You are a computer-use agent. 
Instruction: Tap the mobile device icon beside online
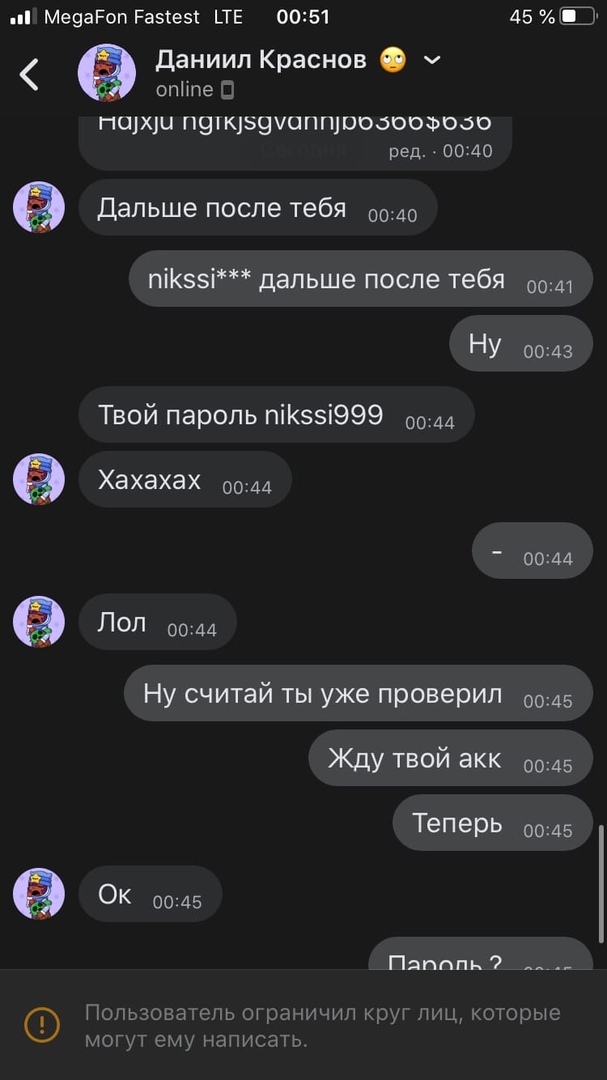227,90
